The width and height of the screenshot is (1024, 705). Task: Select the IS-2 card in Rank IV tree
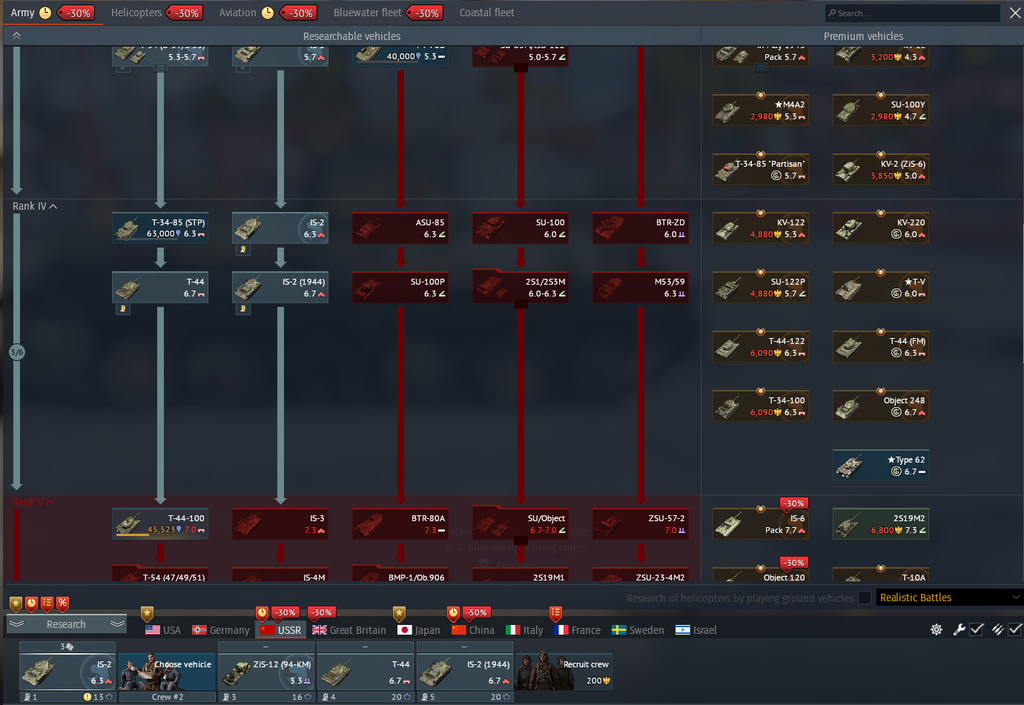[280, 228]
